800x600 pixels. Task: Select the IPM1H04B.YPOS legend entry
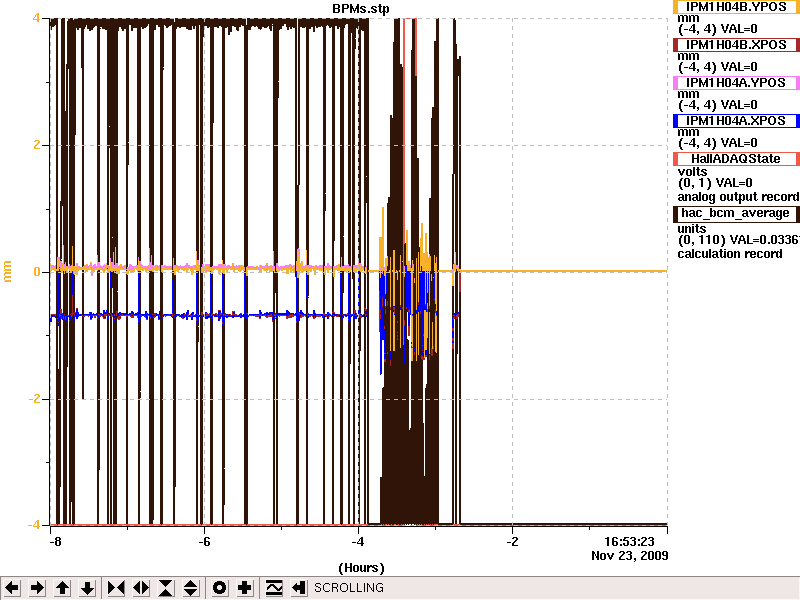pyautogui.click(x=736, y=7)
